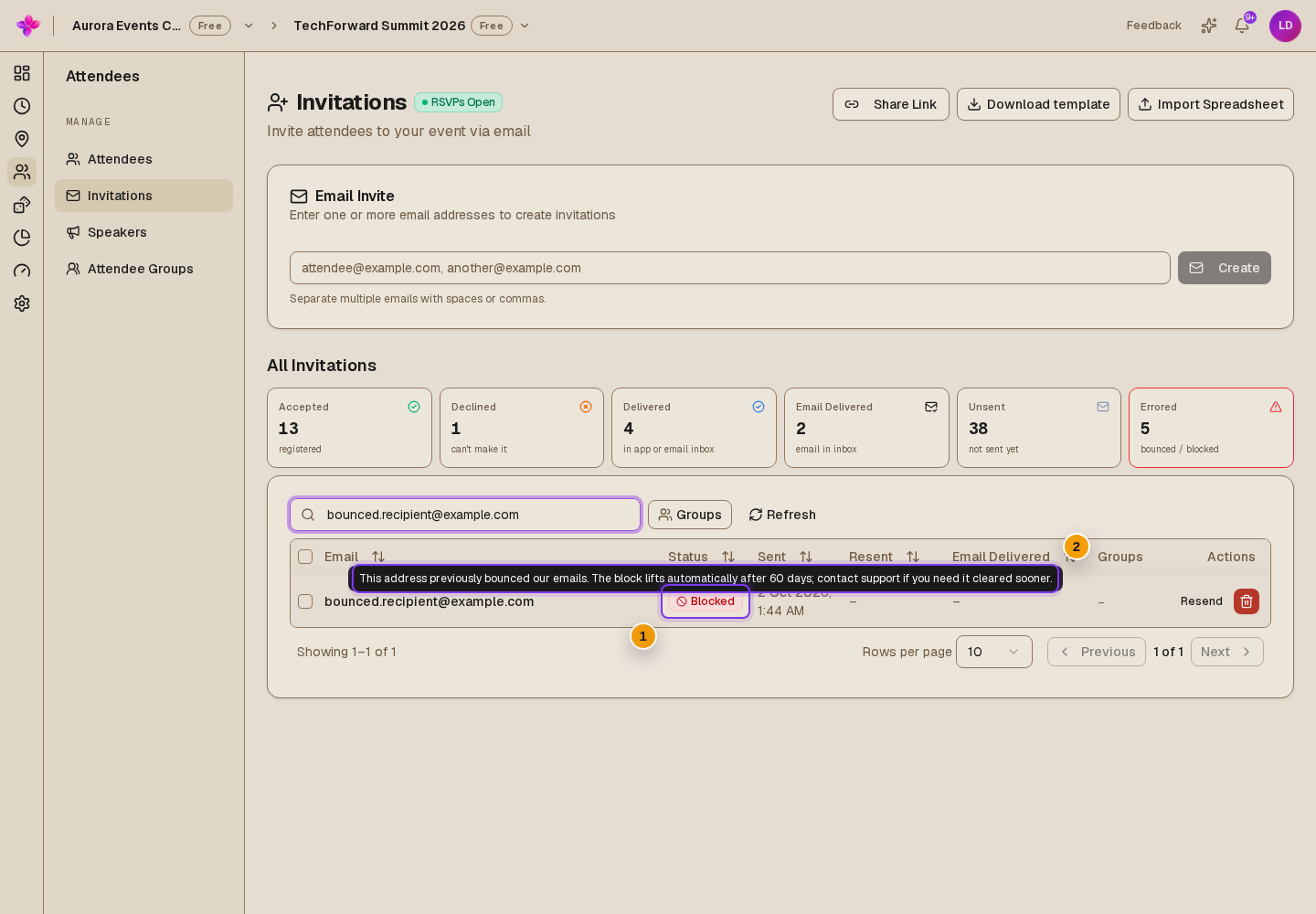Open the dashboard grid icon in left rail
Image resolution: width=1316 pixels, height=914 pixels.
[x=22, y=73]
